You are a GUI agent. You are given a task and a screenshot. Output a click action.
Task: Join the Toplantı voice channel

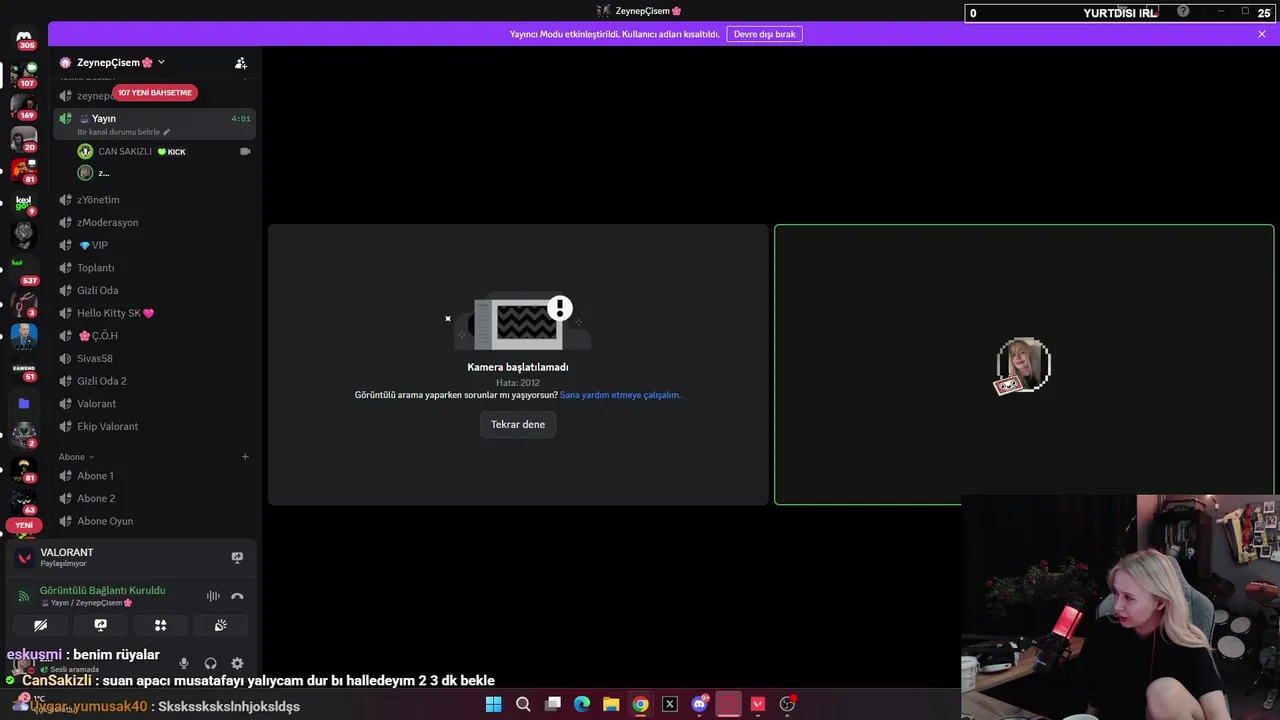point(155,268)
